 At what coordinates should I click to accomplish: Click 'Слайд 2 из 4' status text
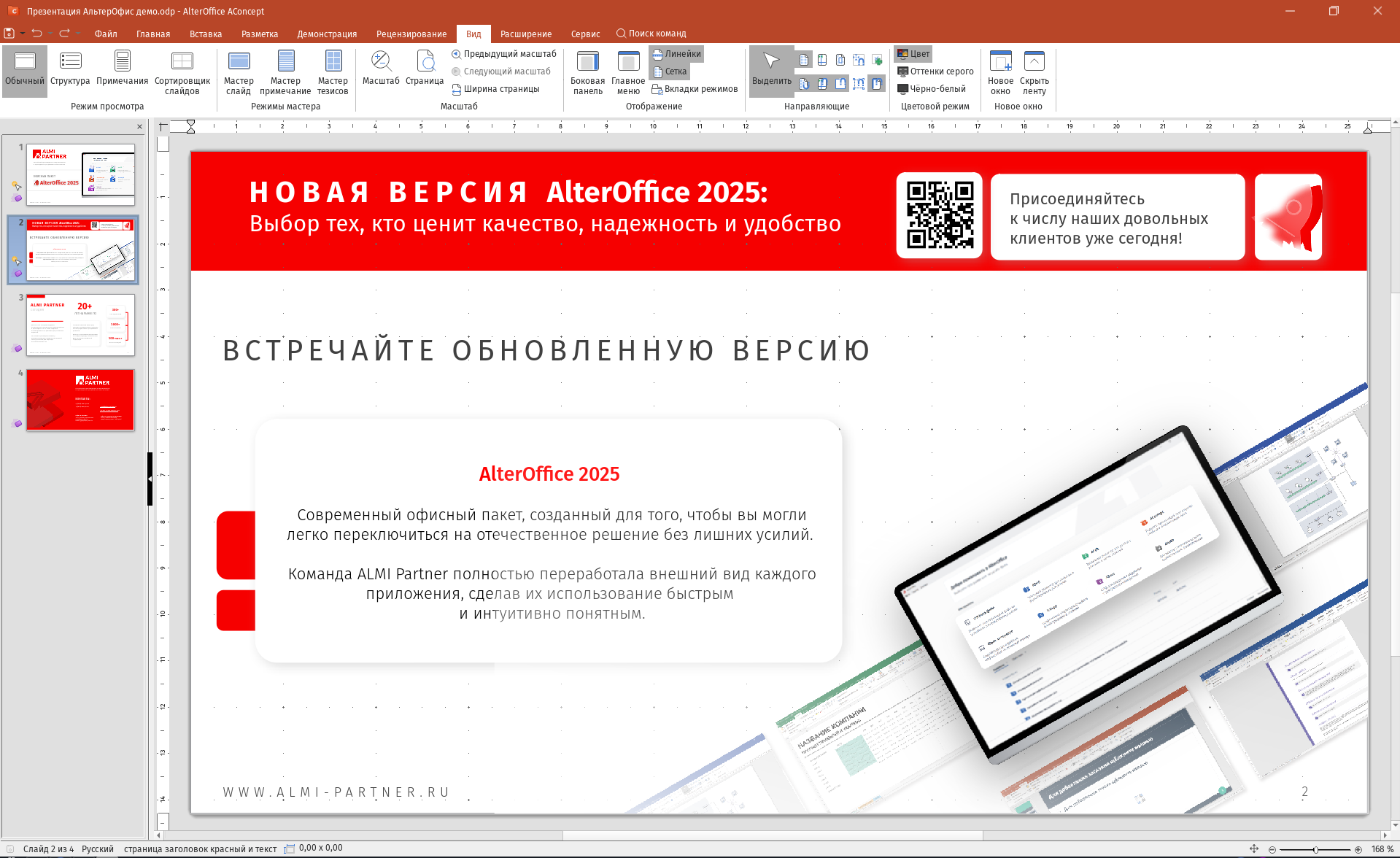(x=48, y=849)
